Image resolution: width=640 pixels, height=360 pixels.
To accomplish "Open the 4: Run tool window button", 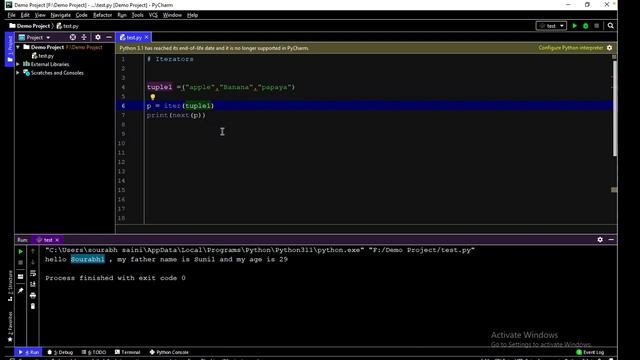I will [29, 352].
